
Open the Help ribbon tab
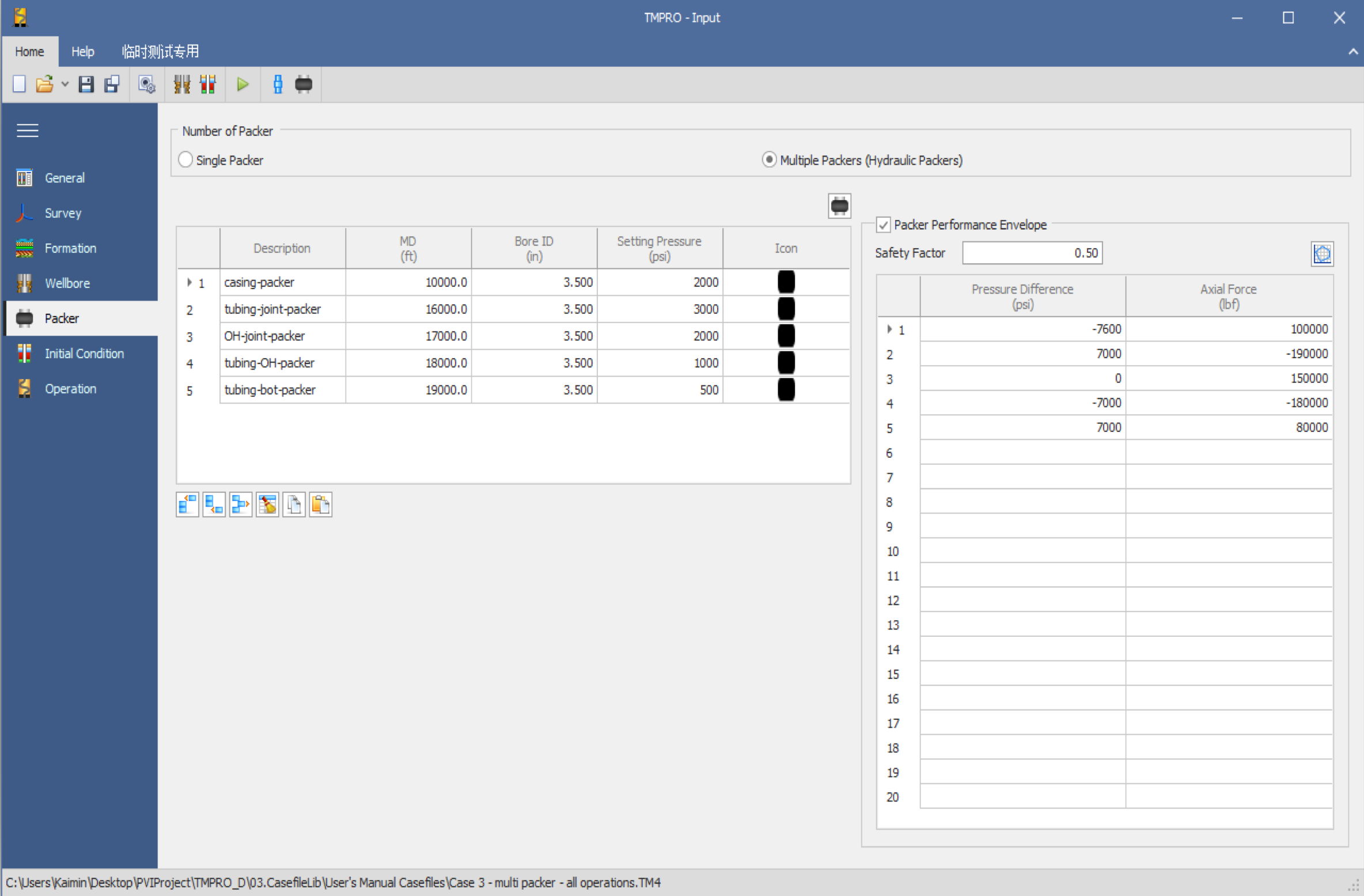82,52
